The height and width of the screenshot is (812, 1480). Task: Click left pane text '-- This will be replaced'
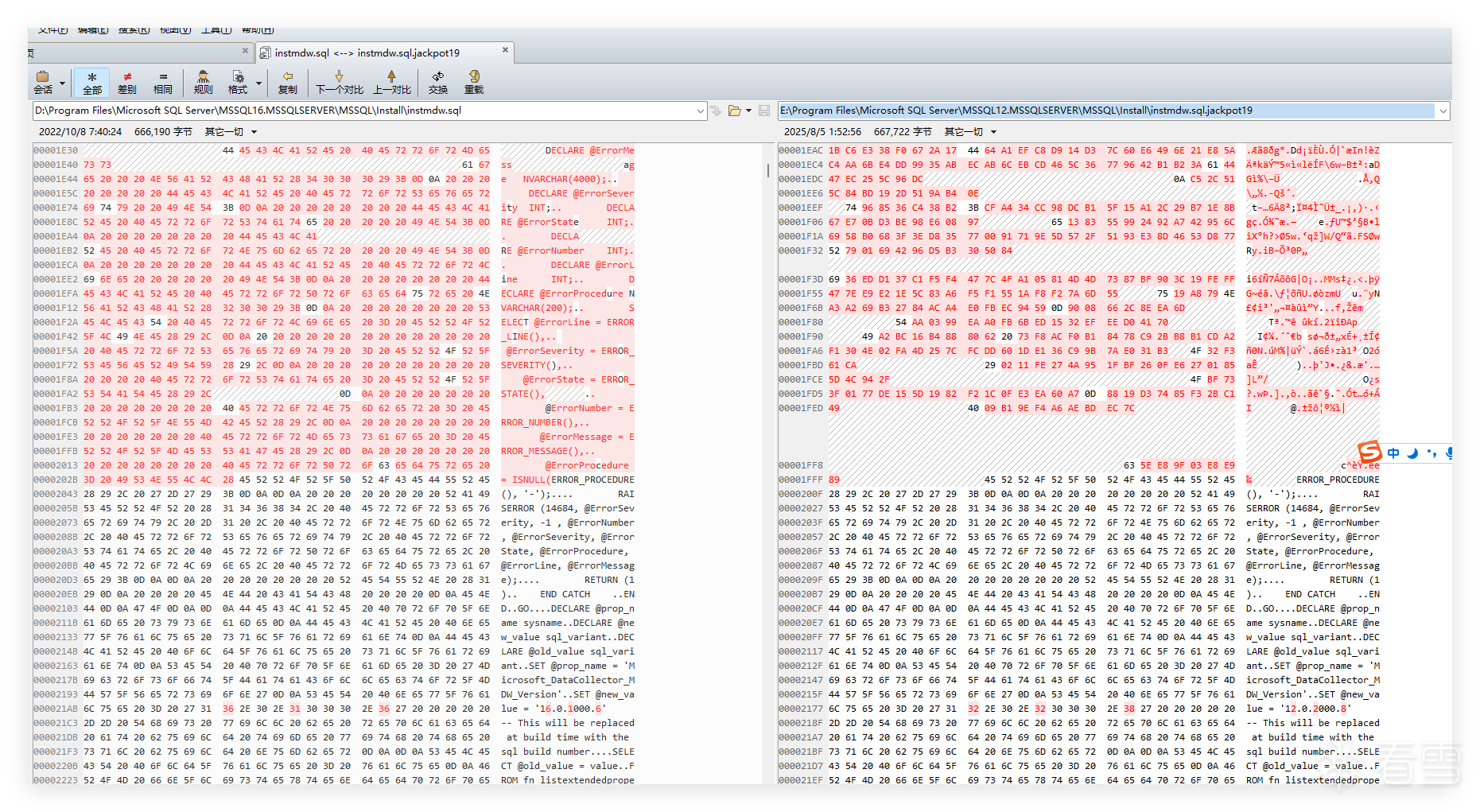tap(568, 723)
